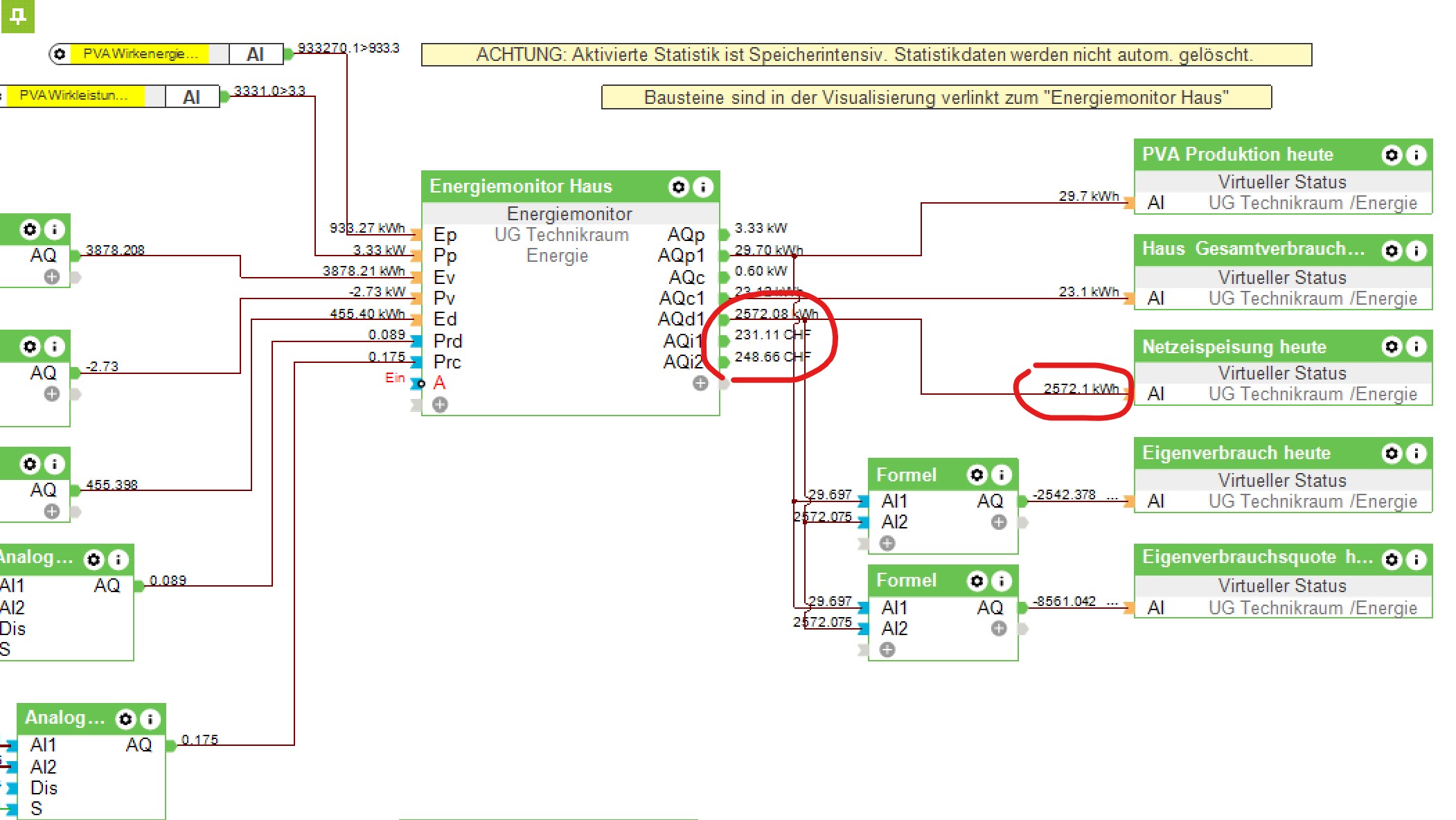Select the Bausteine verlinkt note

click(x=936, y=97)
